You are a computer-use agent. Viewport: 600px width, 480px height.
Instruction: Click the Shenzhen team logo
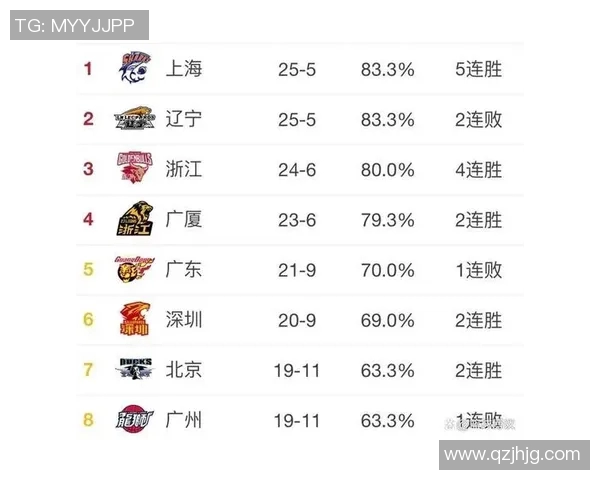pyautogui.click(x=134, y=320)
